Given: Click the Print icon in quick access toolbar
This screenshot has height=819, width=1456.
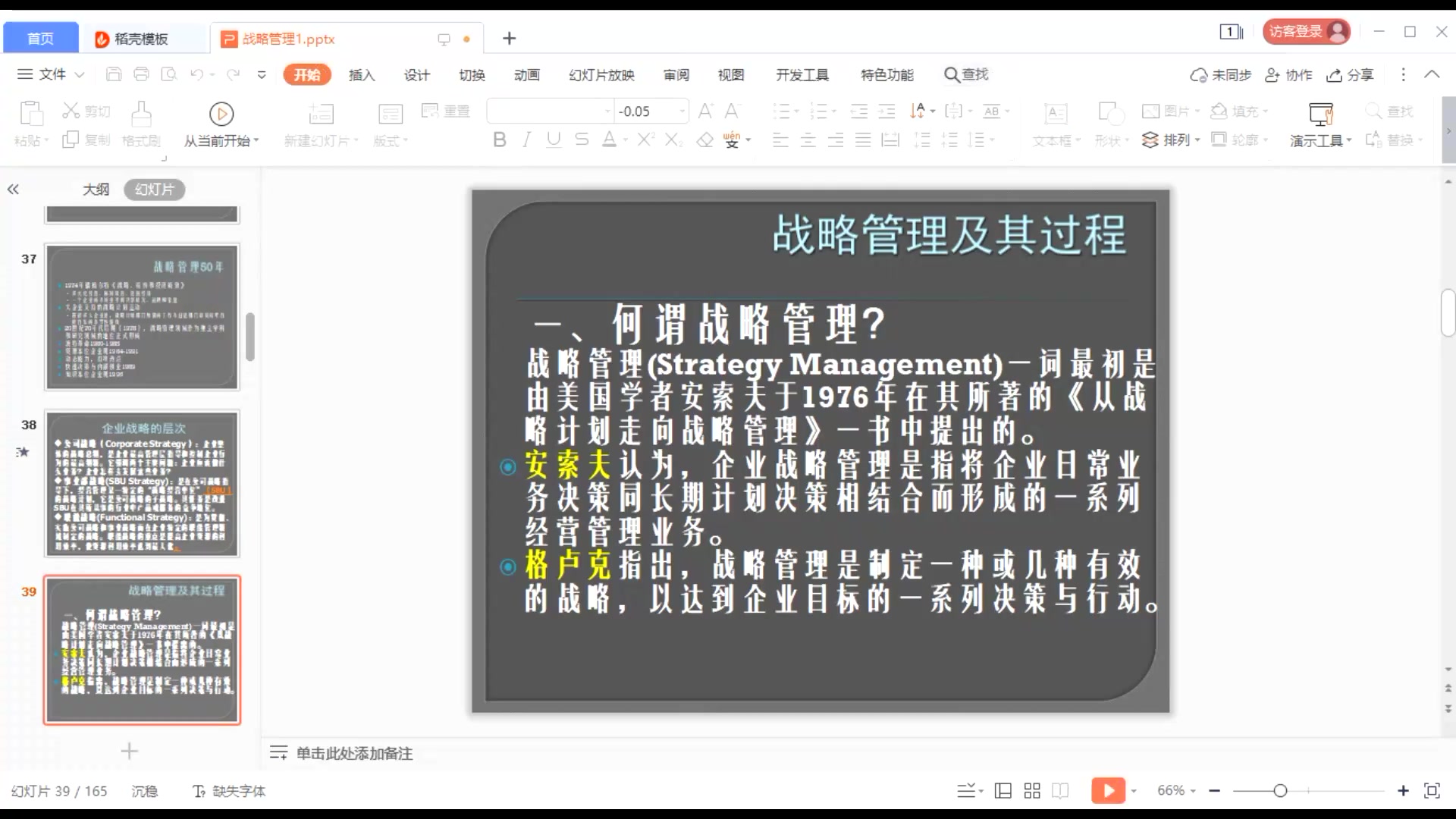Looking at the screenshot, I should [141, 74].
